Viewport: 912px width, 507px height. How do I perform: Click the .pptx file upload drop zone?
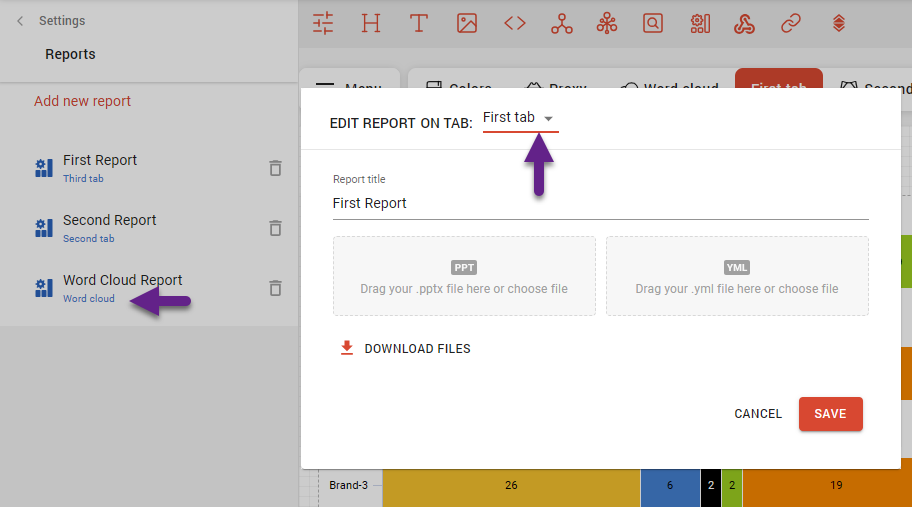point(464,277)
